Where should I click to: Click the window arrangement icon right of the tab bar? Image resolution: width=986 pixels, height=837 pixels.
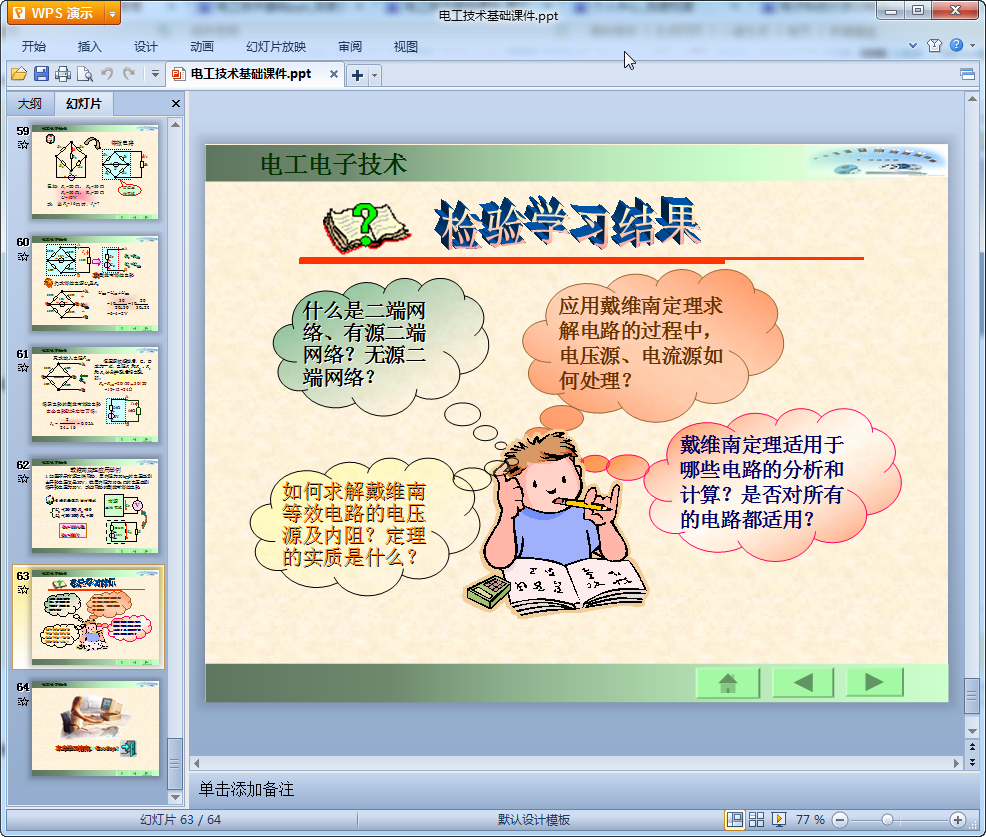click(968, 75)
